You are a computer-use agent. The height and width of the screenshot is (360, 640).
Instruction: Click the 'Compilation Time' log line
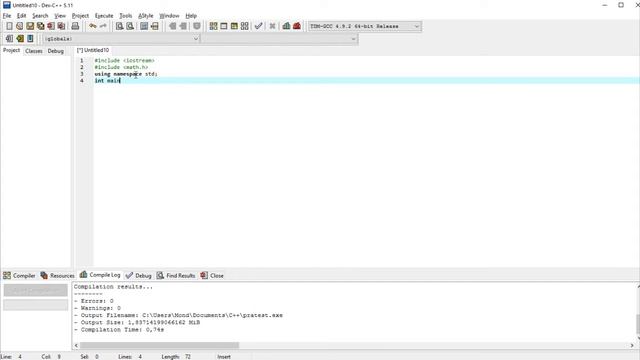[x=119, y=330]
